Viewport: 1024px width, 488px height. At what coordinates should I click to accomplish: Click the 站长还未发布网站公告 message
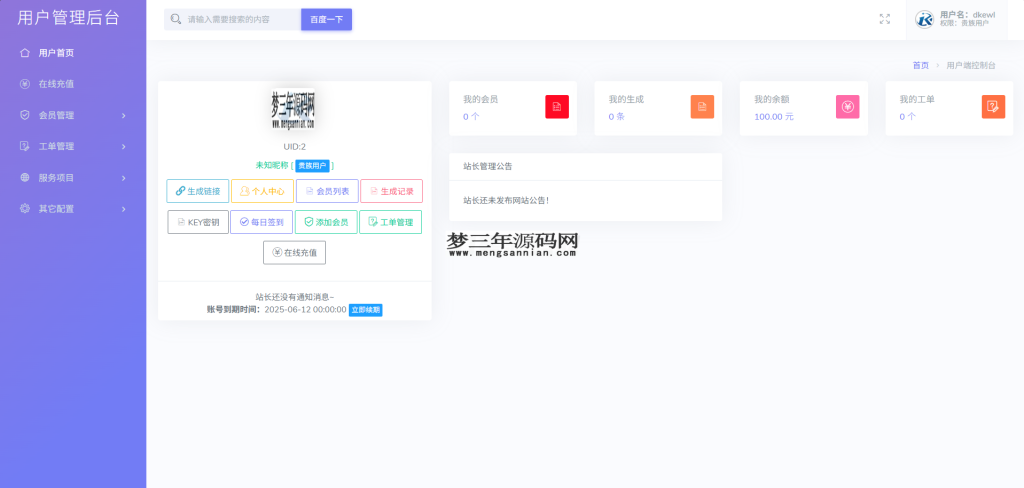tap(506, 200)
